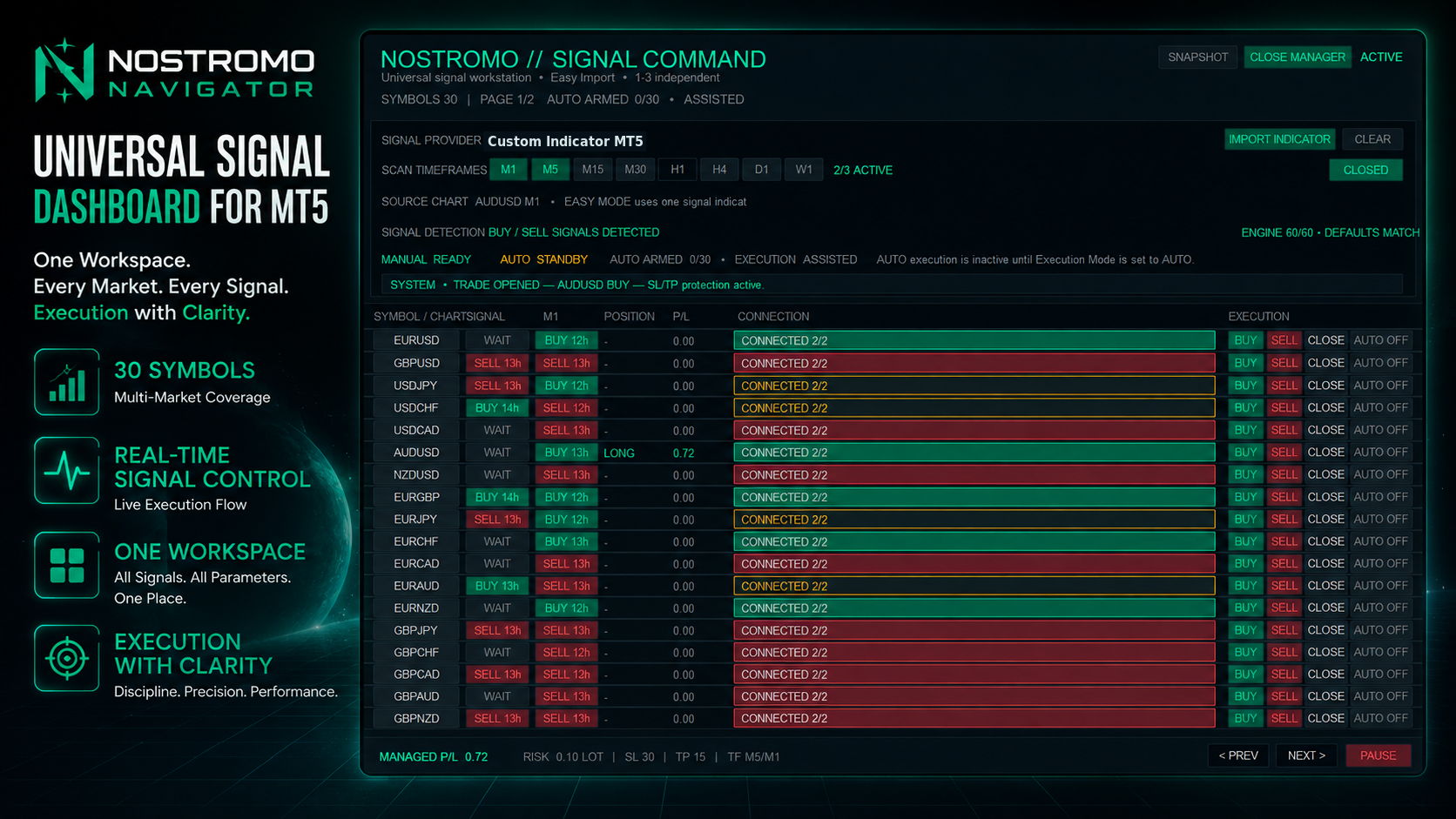This screenshot has width=1456, height=819.
Task: Click AUDUSD P/L value 0.72
Action: pyautogui.click(x=684, y=453)
